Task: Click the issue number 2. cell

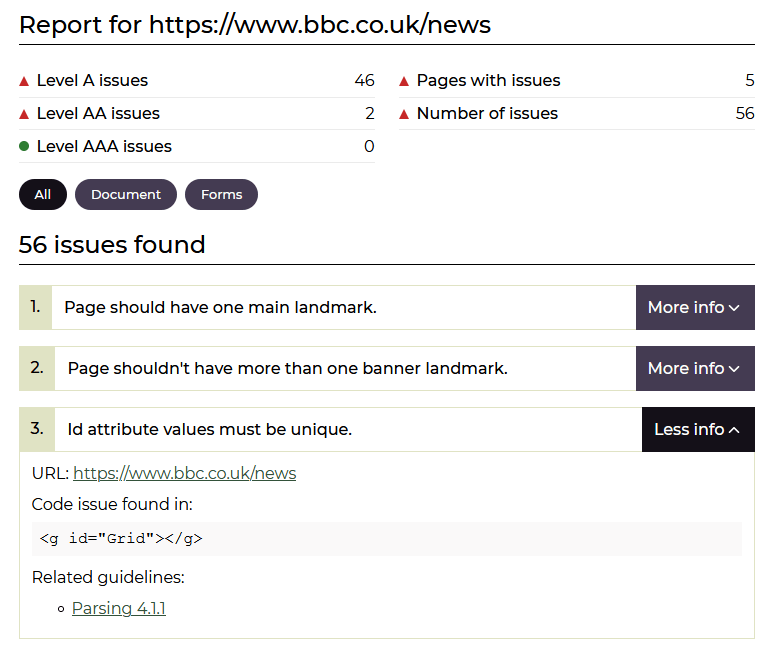Action: (x=37, y=368)
